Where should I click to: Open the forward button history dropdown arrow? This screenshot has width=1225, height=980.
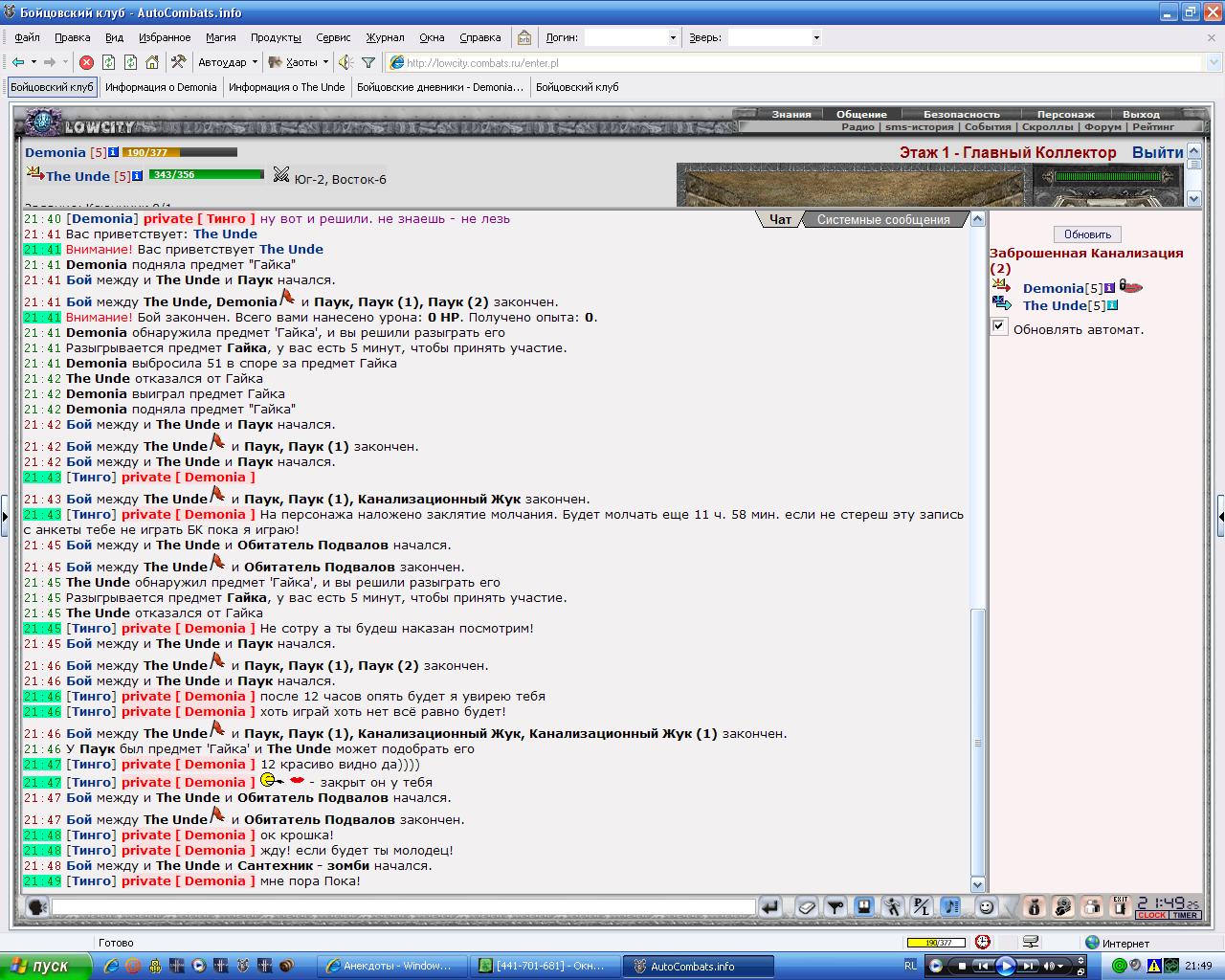pos(65,62)
